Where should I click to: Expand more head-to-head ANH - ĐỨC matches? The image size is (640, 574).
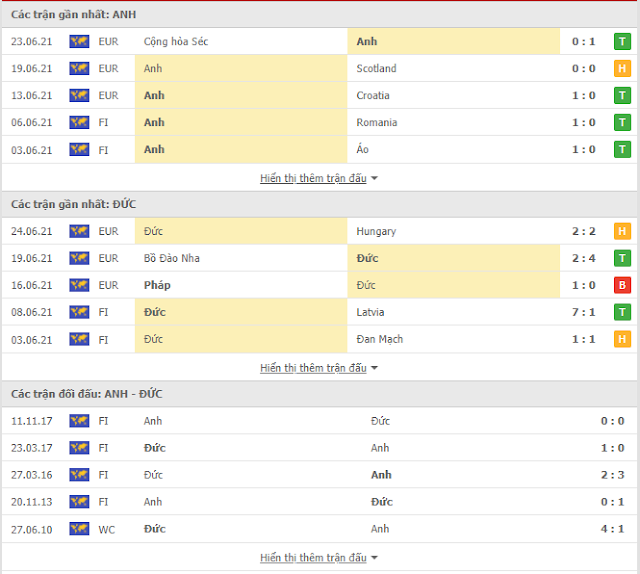click(319, 558)
